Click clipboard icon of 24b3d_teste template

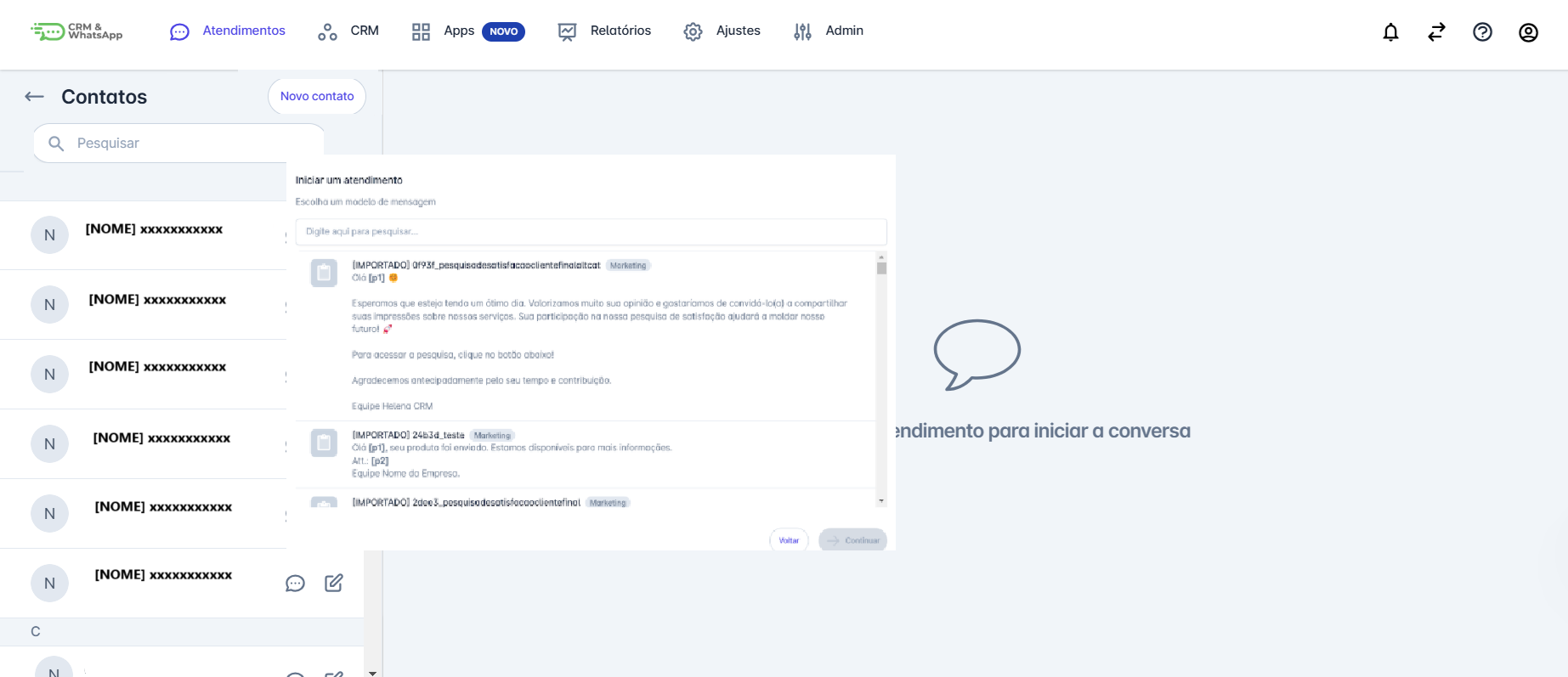coord(324,443)
